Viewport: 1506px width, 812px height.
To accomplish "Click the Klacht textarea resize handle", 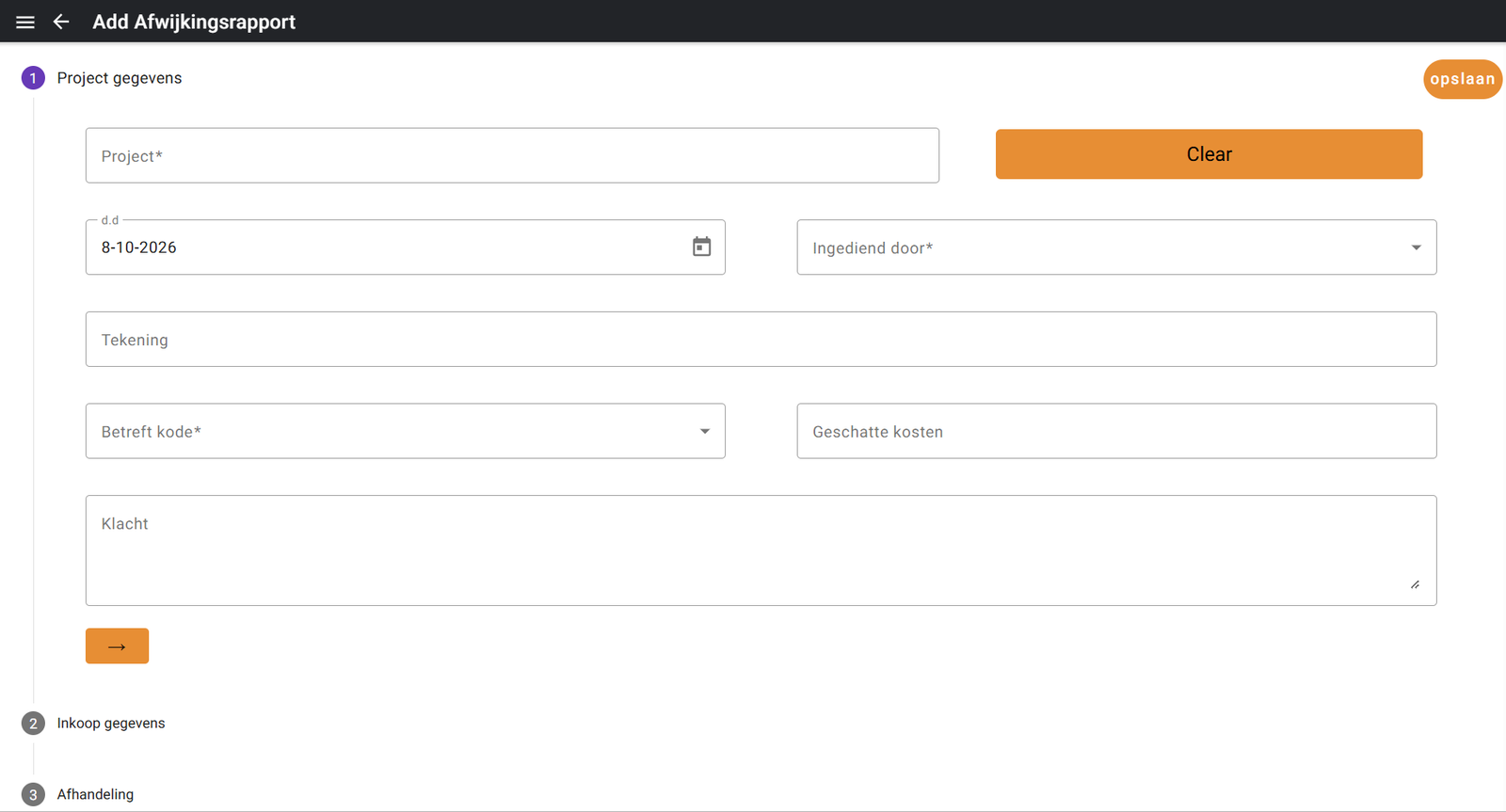I will (1415, 584).
